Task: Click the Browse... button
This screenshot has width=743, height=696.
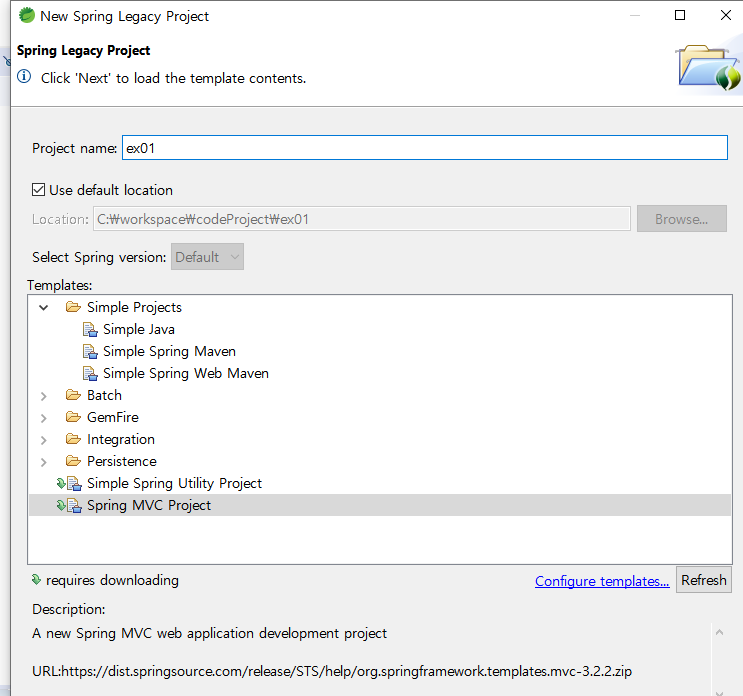Action: point(681,219)
